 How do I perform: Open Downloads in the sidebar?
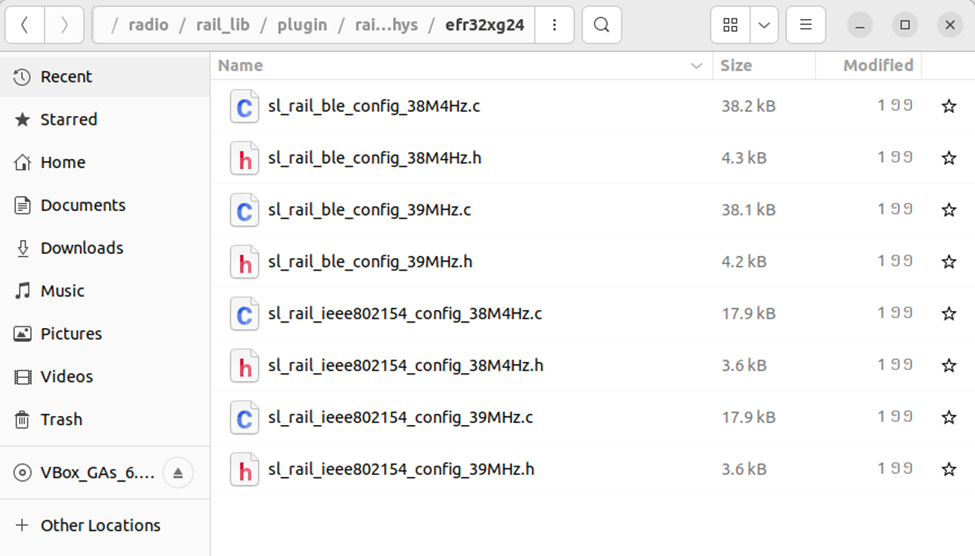click(81, 248)
